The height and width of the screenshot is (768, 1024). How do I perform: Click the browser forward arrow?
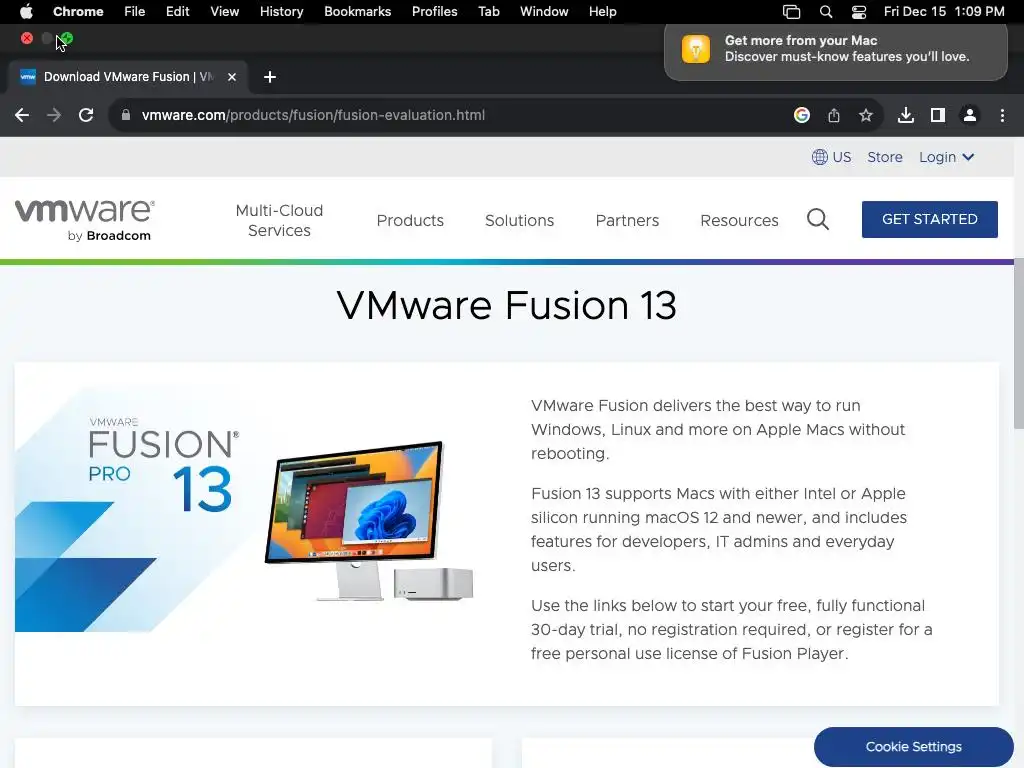tap(54, 116)
